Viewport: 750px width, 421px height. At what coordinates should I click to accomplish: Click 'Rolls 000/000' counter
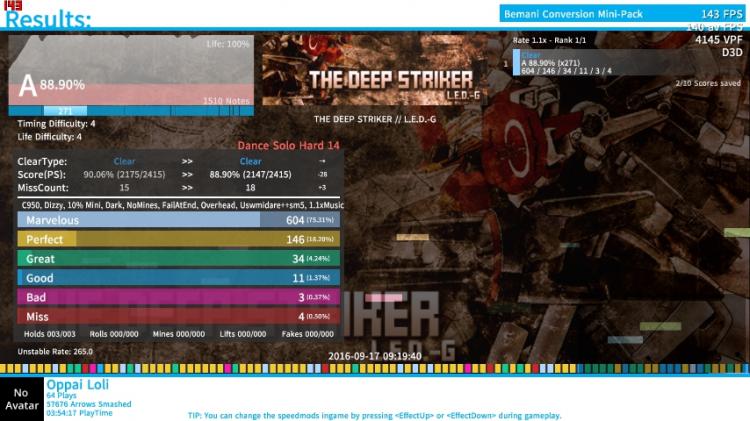pos(114,334)
